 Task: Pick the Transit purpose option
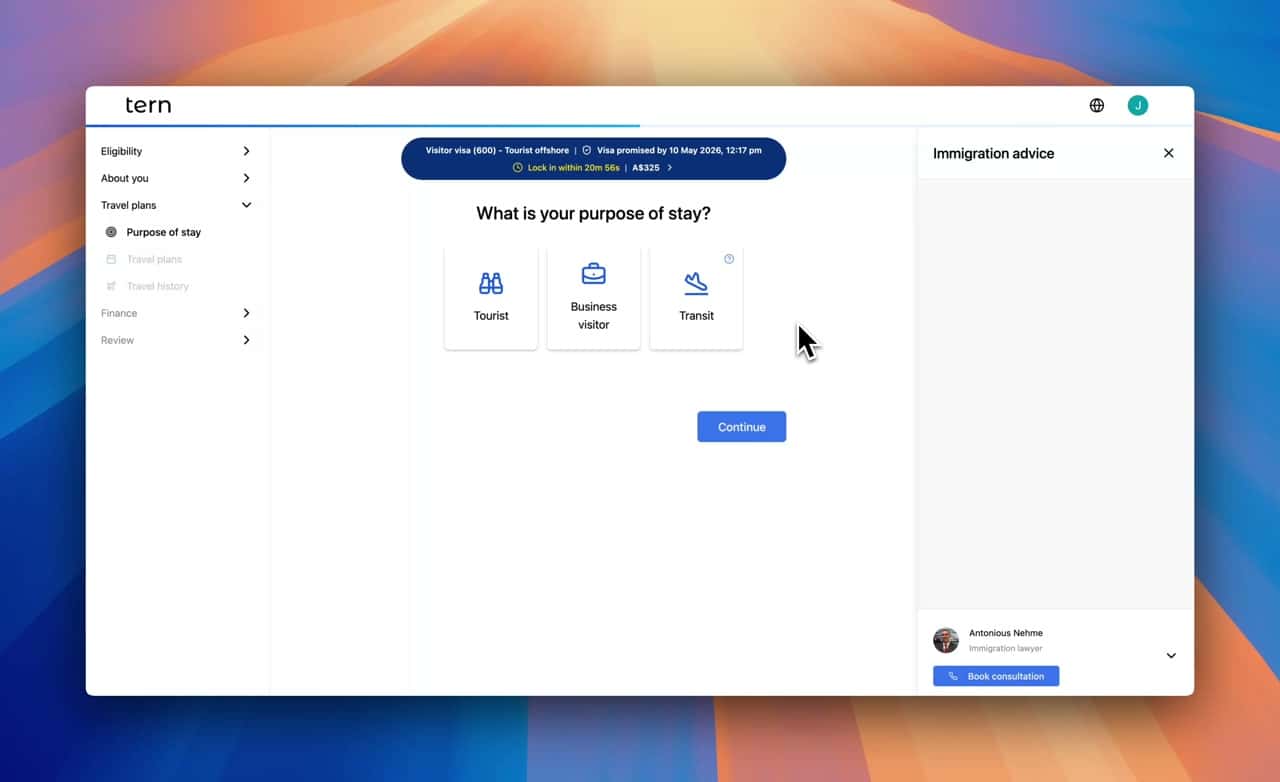tap(696, 300)
